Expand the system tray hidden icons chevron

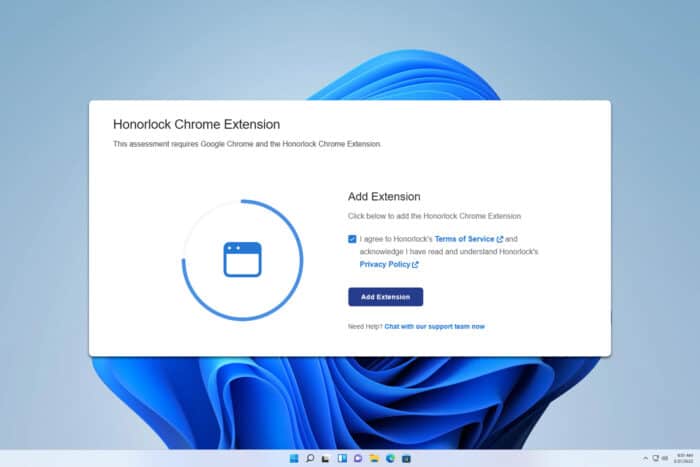646,459
